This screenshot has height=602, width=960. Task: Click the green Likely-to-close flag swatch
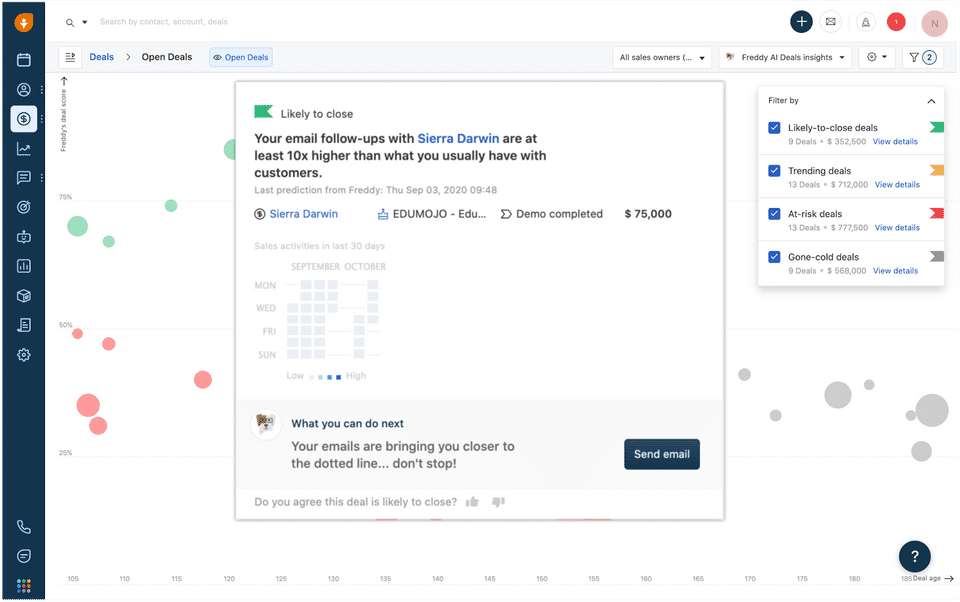(937, 127)
